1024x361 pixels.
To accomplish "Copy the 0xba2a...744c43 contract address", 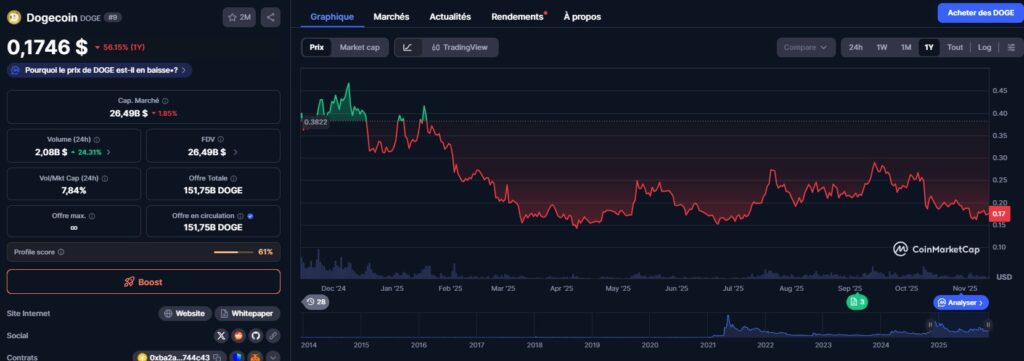I will [216, 358].
